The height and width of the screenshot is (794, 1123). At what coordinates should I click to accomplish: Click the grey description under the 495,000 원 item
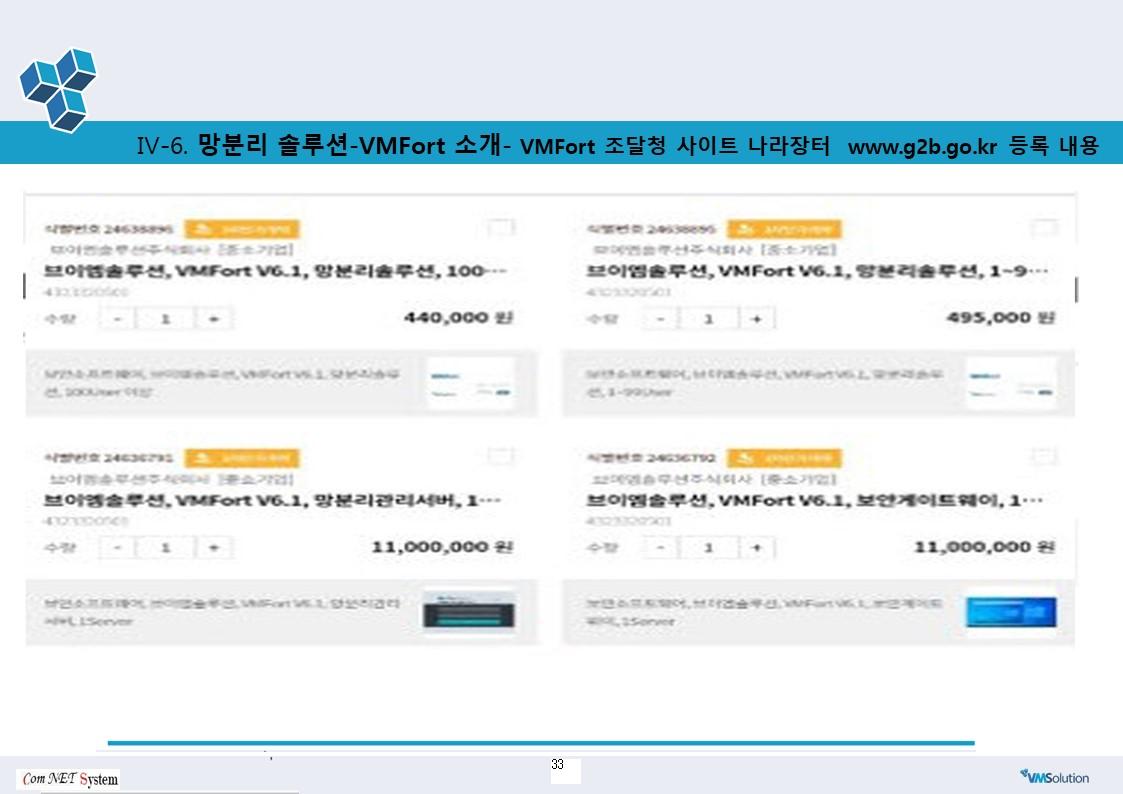coord(764,383)
